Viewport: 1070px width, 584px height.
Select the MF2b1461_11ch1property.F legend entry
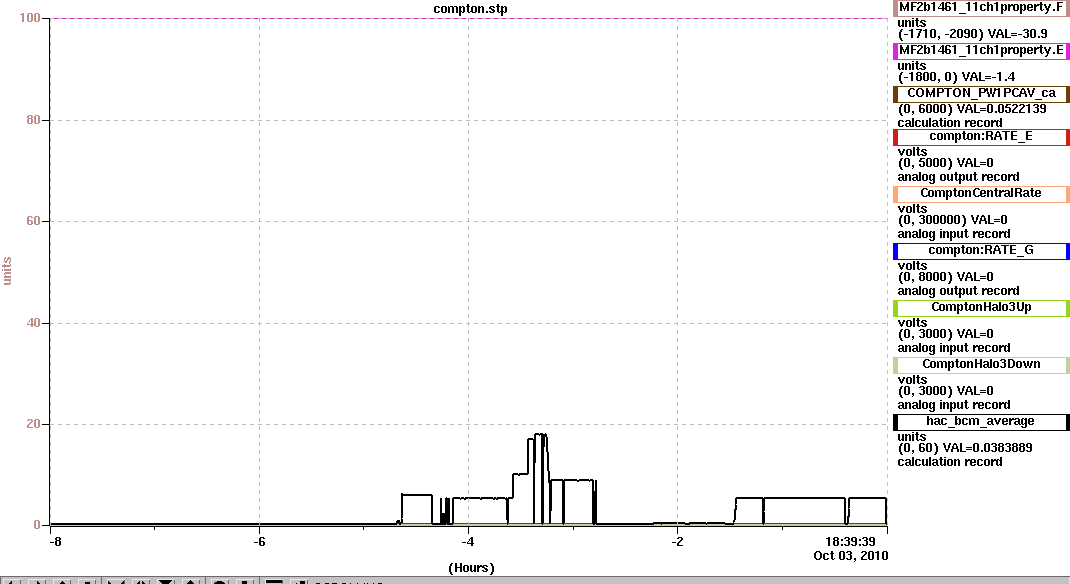[x=981, y=8]
